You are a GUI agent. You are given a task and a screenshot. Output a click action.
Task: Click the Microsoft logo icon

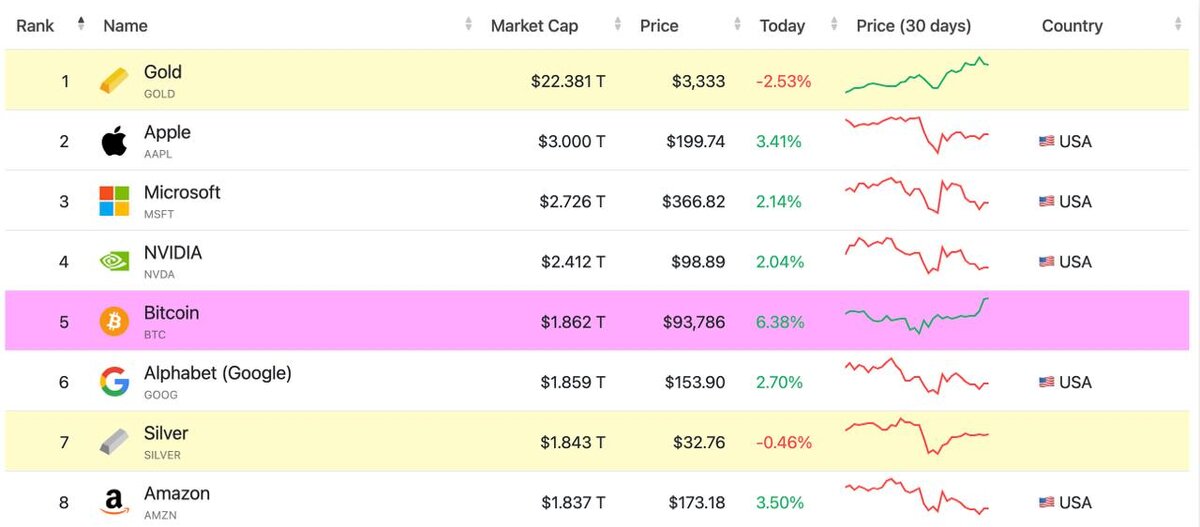coord(114,201)
